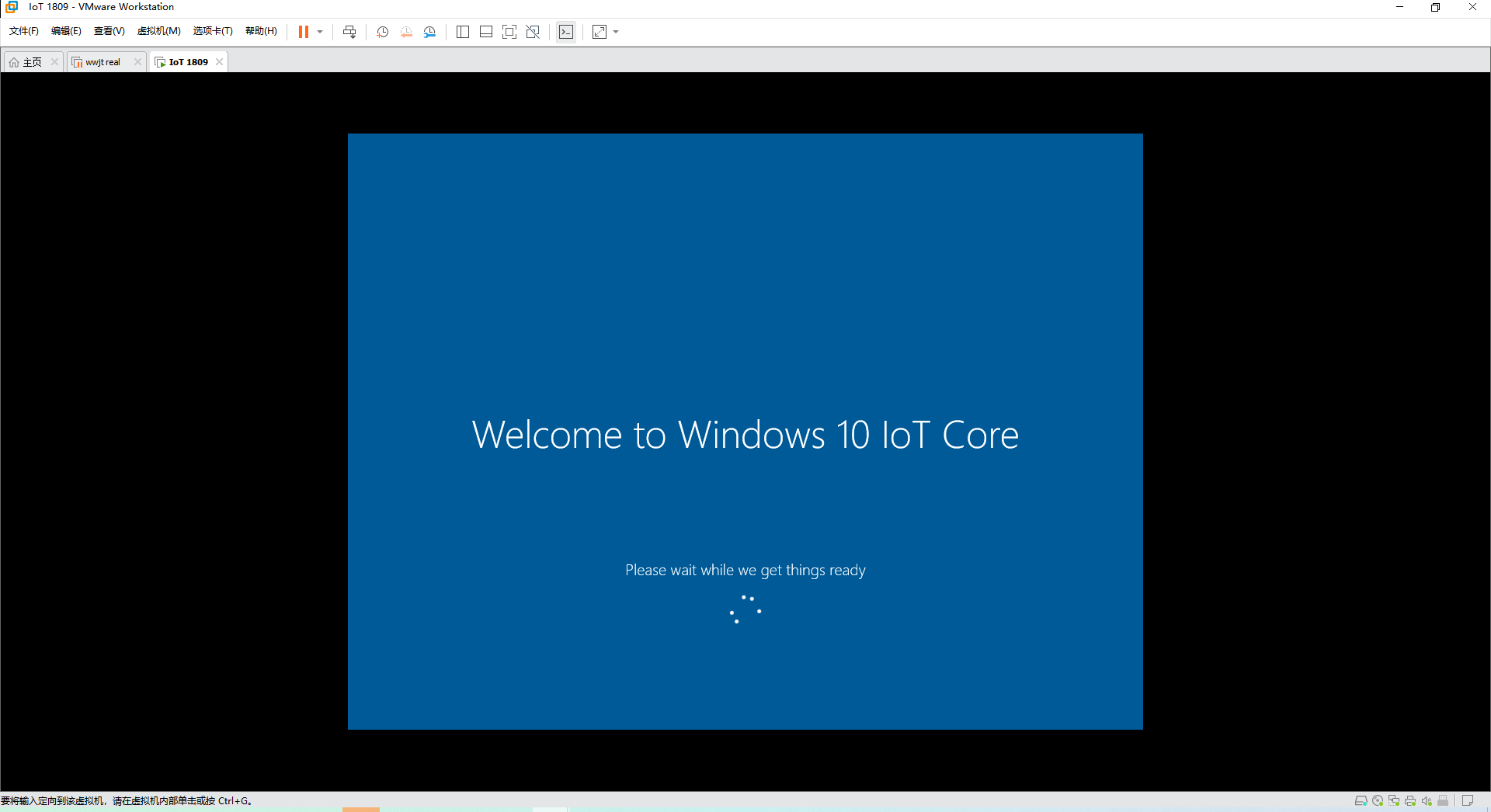Toggle the console/terminal view button
Viewport: 1491px width, 812px height.
(566, 32)
